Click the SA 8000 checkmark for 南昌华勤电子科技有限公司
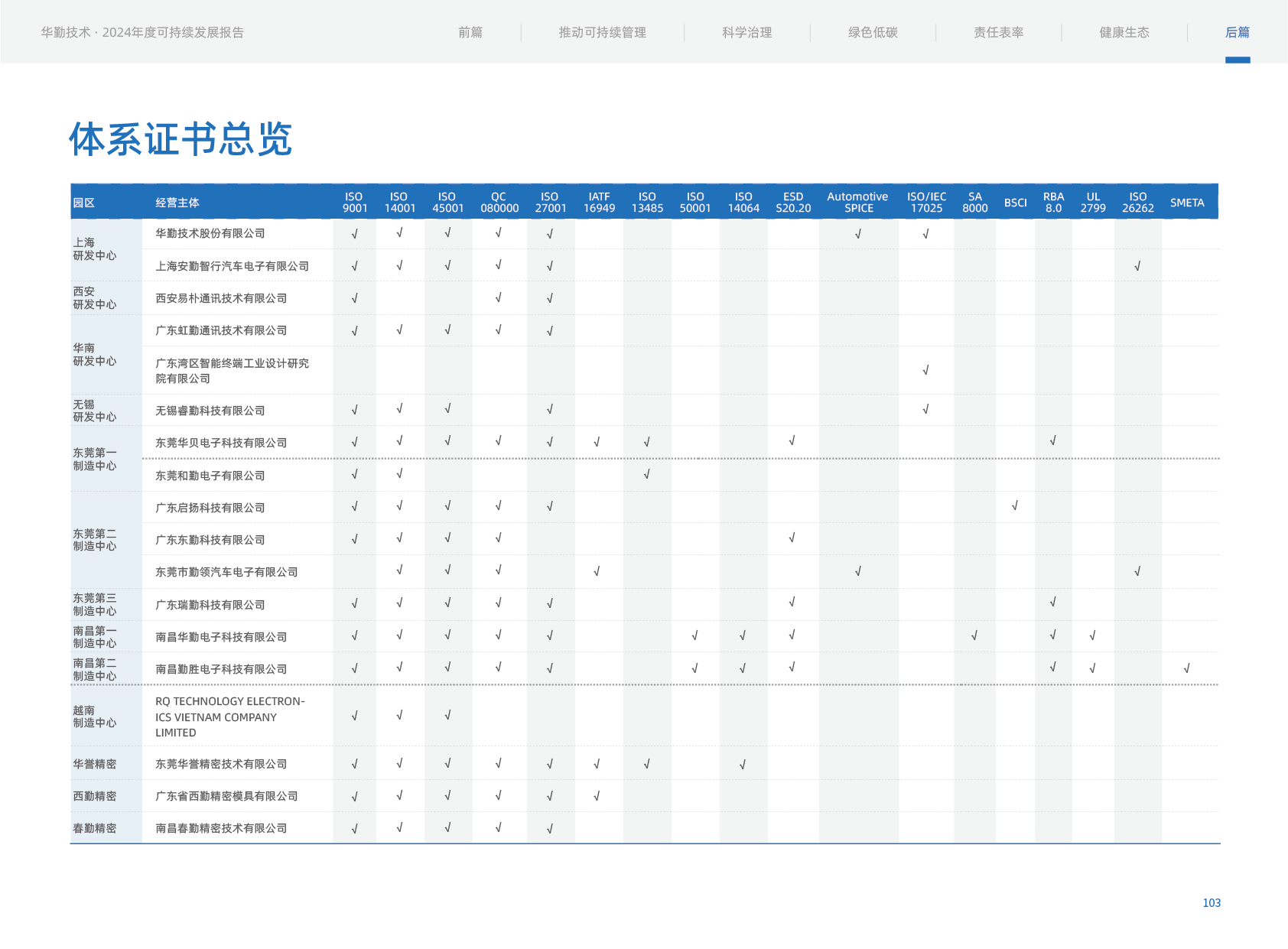 point(974,635)
